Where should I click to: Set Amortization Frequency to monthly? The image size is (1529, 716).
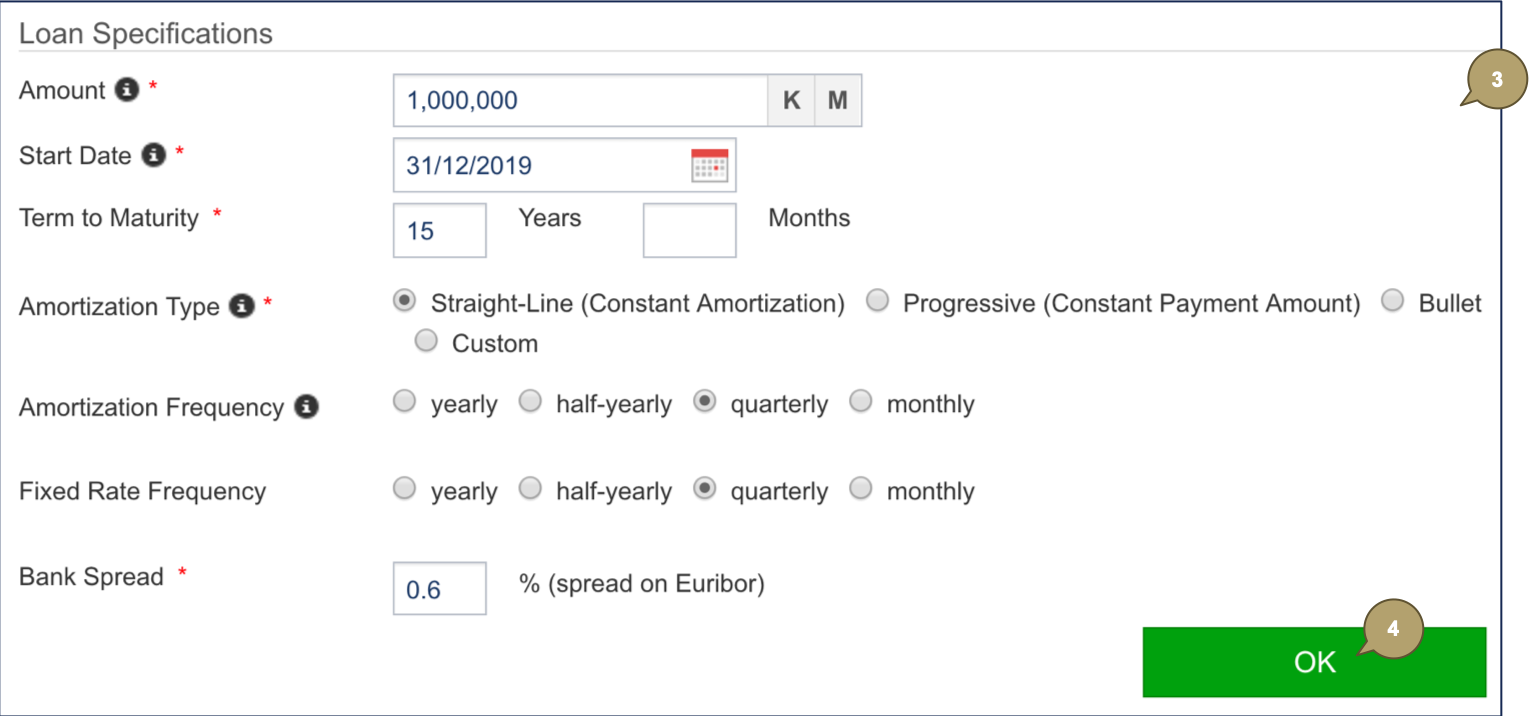(861, 403)
